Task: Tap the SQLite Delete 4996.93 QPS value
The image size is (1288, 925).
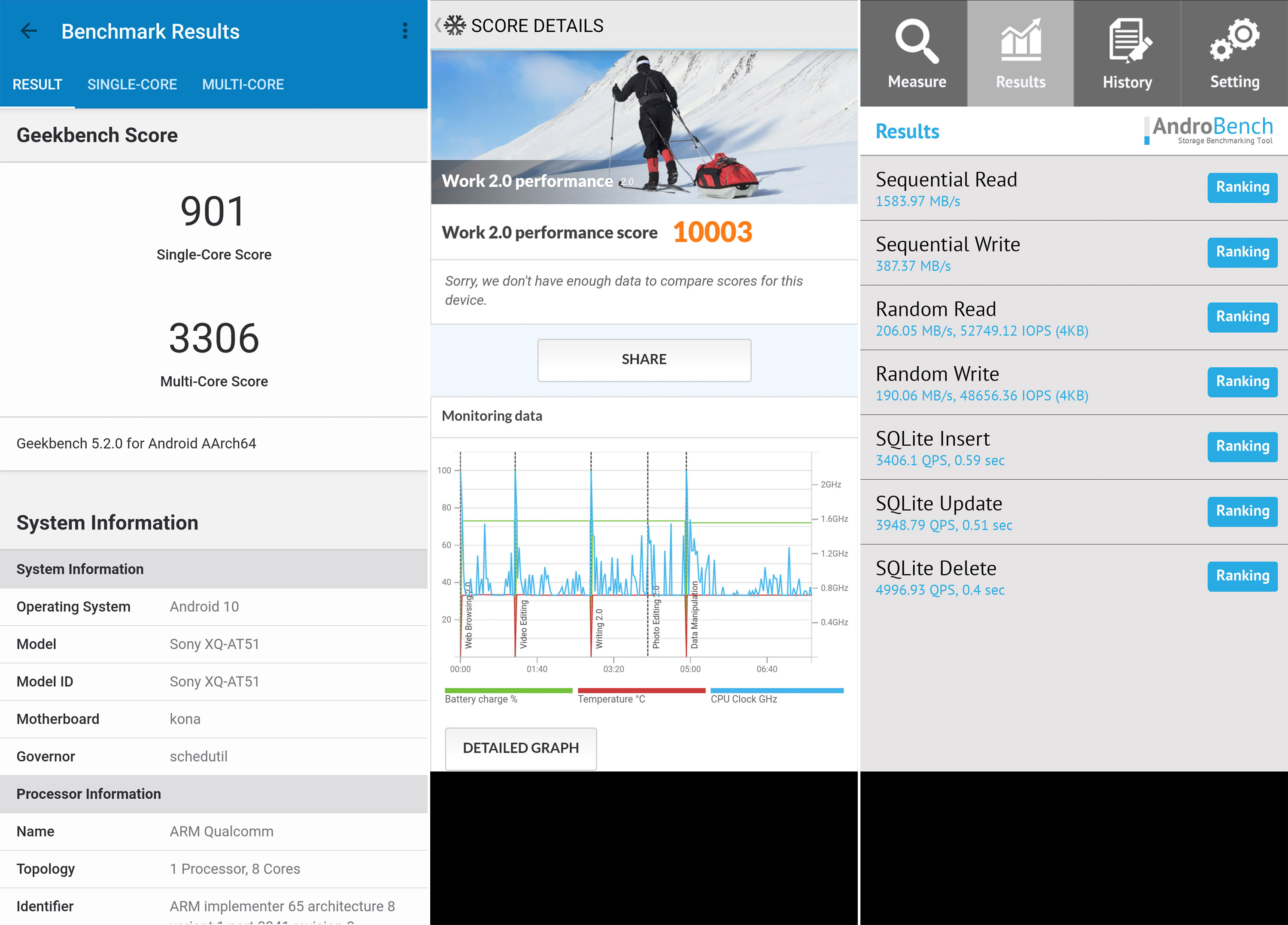Action: click(940, 590)
